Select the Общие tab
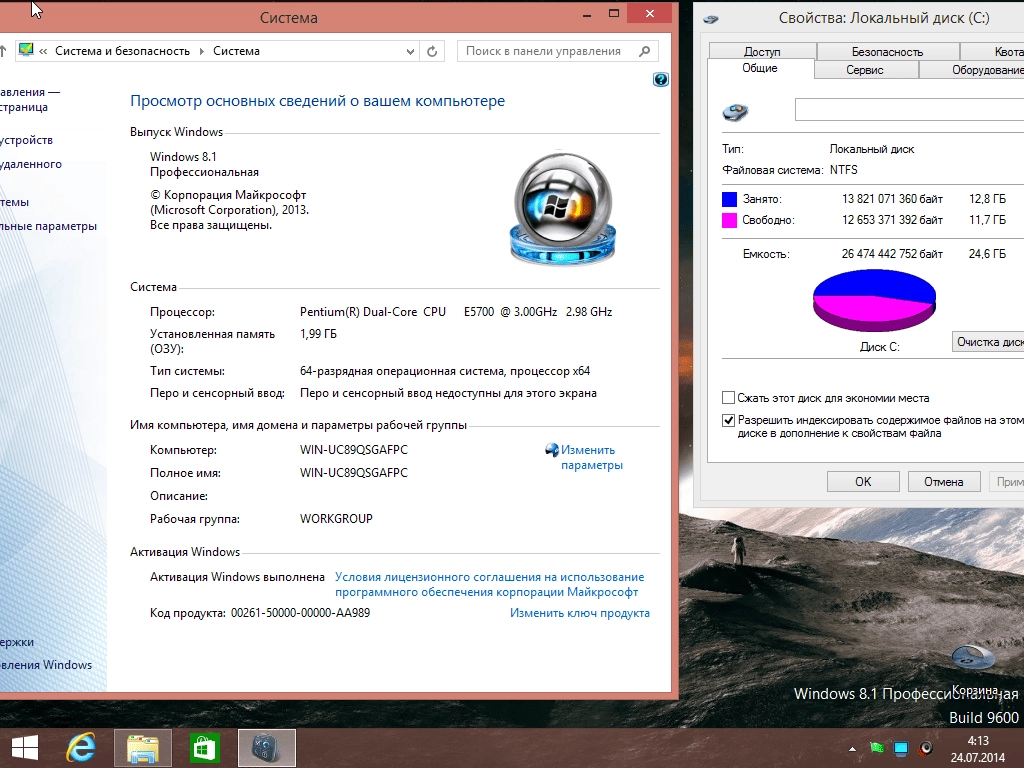This screenshot has width=1024, height=768. click(x=760, y=68)
